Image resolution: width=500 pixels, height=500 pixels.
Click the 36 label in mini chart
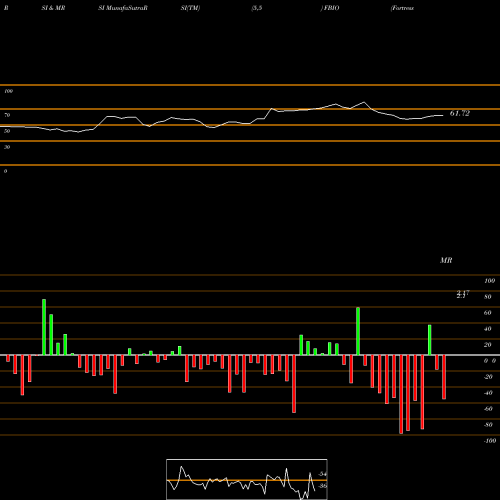coord(323,486)
